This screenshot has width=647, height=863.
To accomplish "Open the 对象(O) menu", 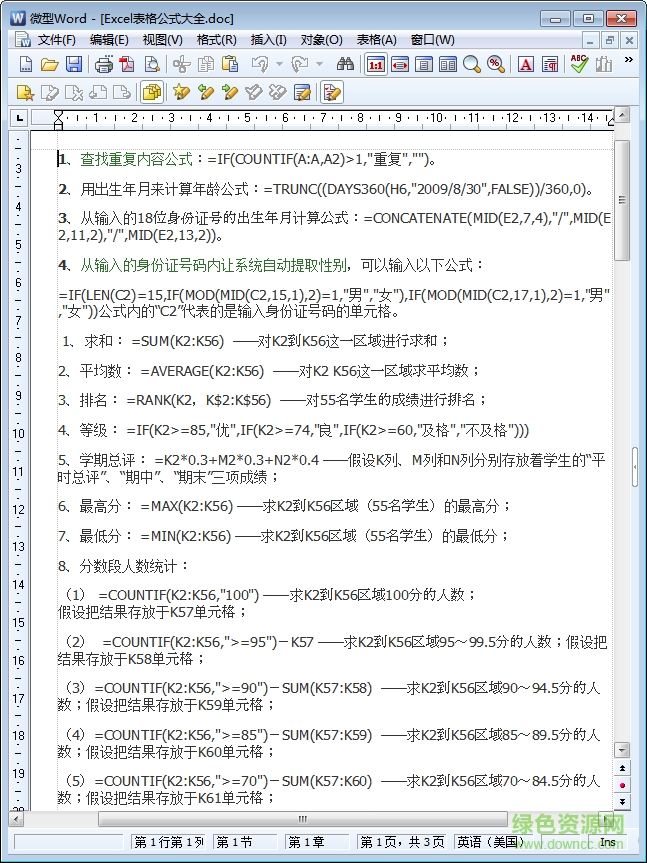I will pos(321,40).
